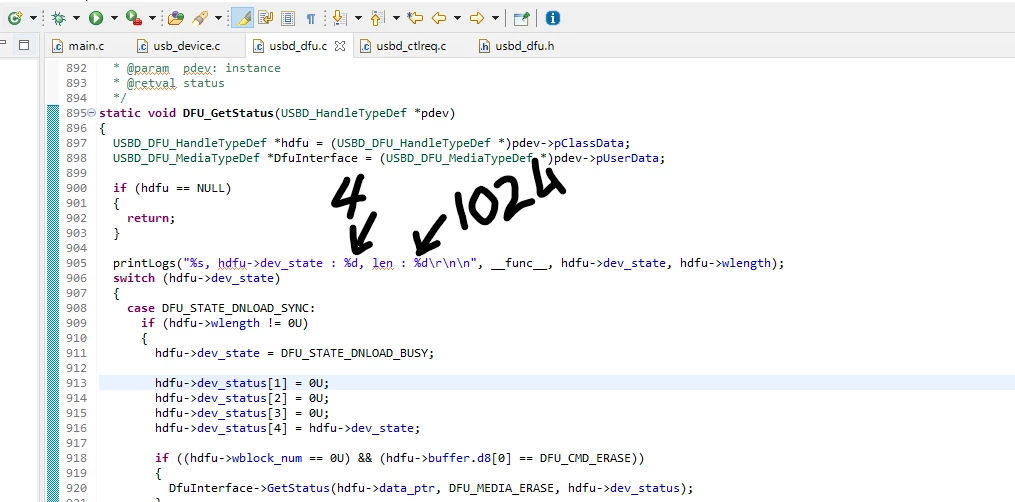This screenshot has width=1015, height=502.
Task: Click '@retval' in the comment line 893
Action: coord(151,83)
